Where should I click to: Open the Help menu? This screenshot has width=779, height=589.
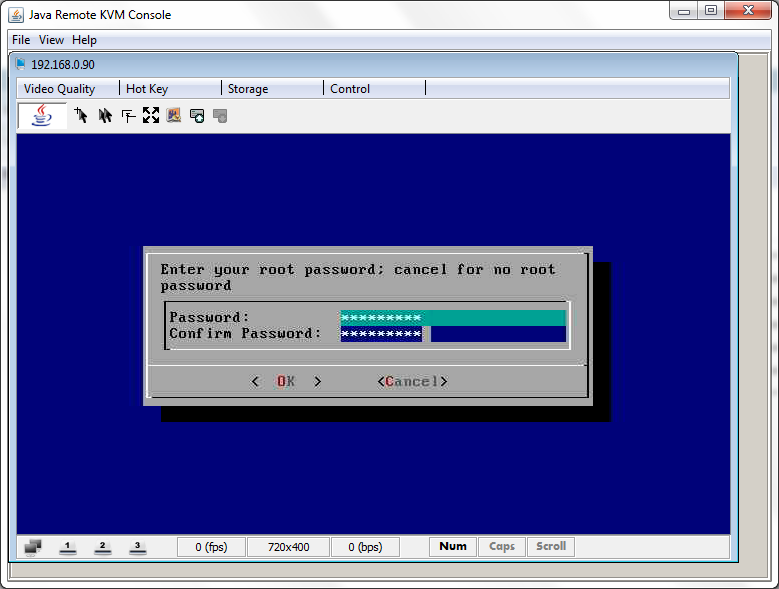pyautogui.click(x=84, y=40)
